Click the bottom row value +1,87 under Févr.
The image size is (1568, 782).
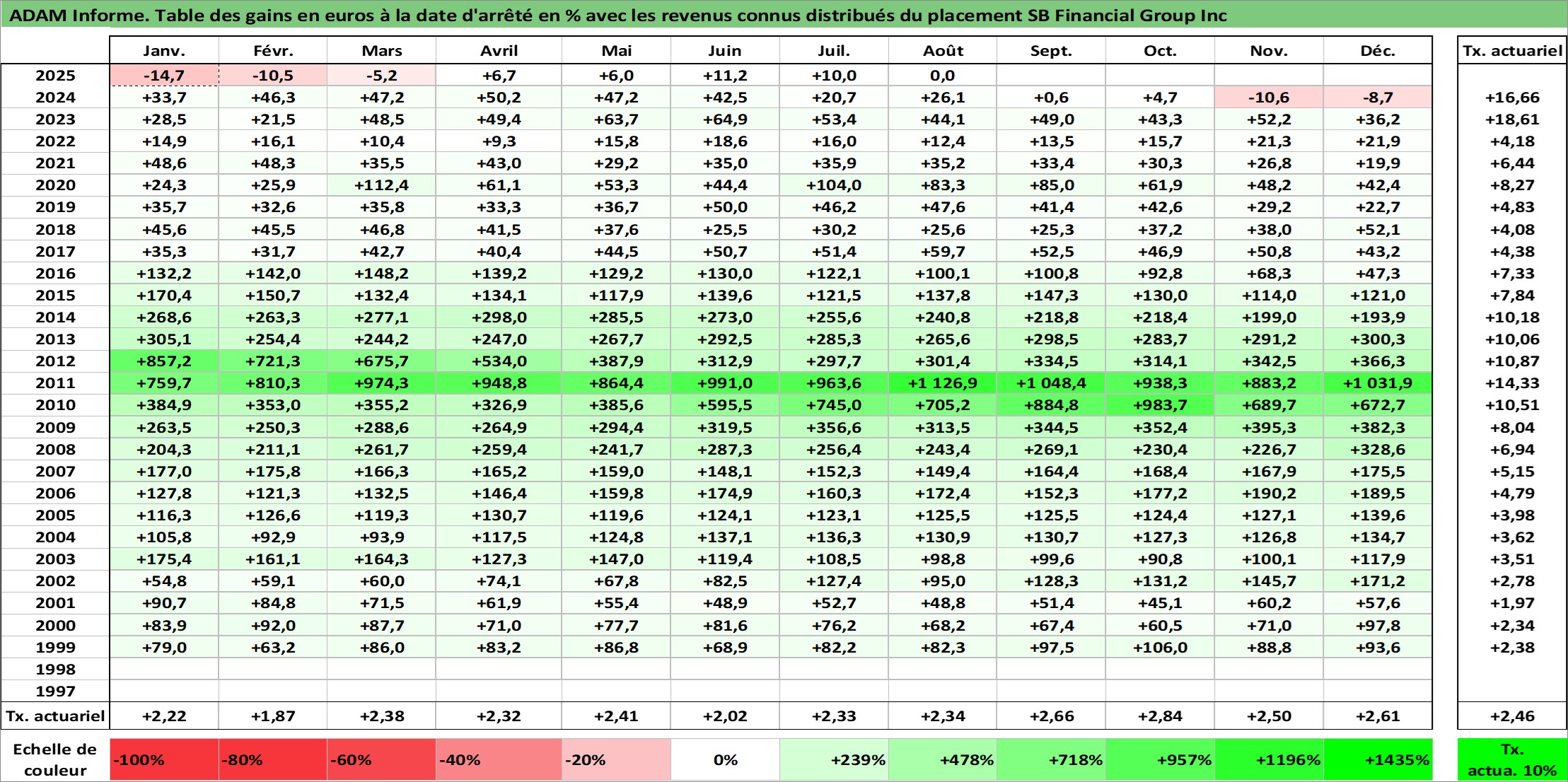pyautogui.click(x=273, y=716)
